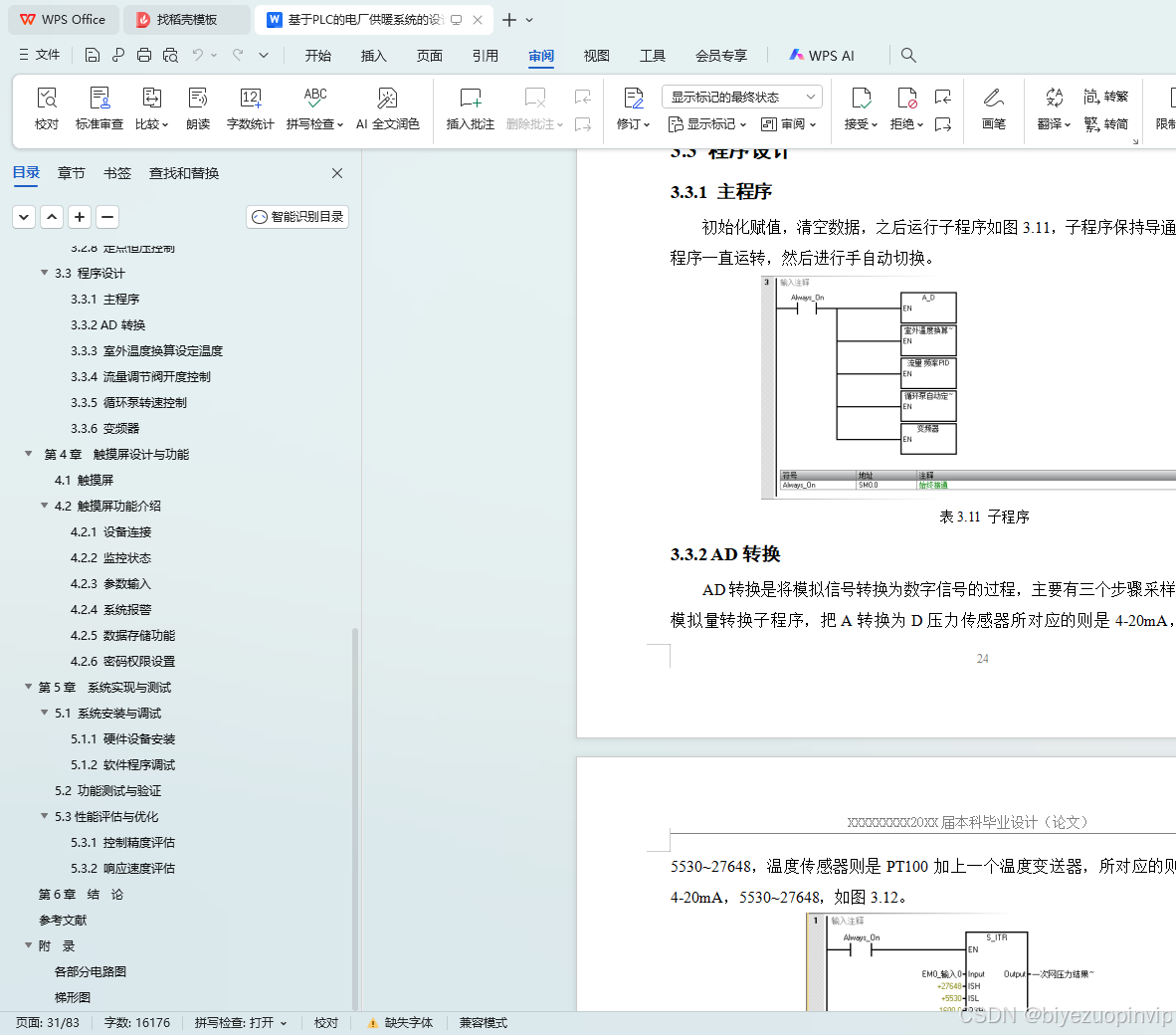Convert text with 转繁 button
Image resolution: width=1176 pixels, height=1035 pixels.
click(x=1106, y=96)
